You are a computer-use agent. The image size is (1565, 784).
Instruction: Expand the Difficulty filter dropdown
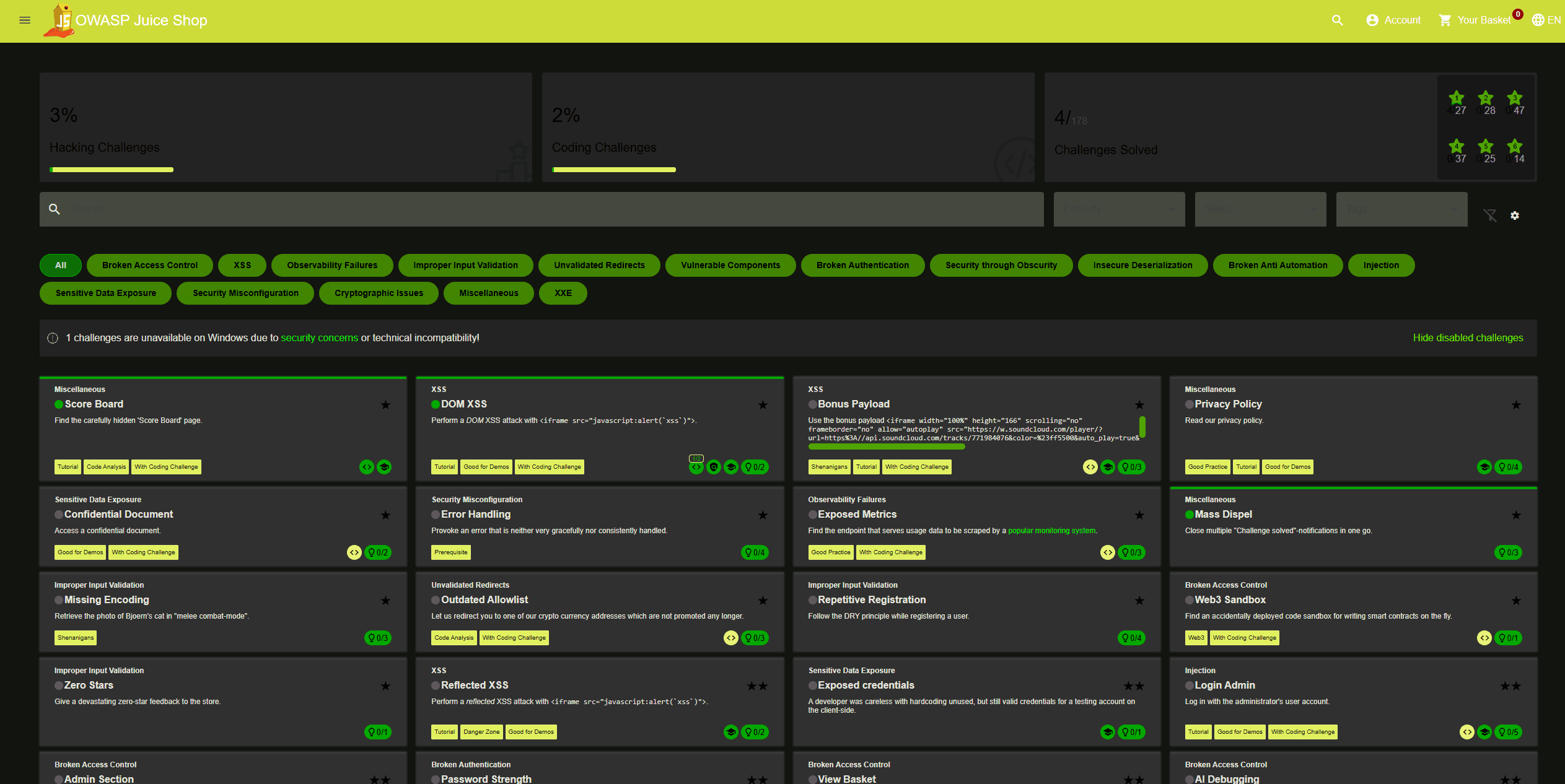pyautogui.click(x=1119, y=209)
